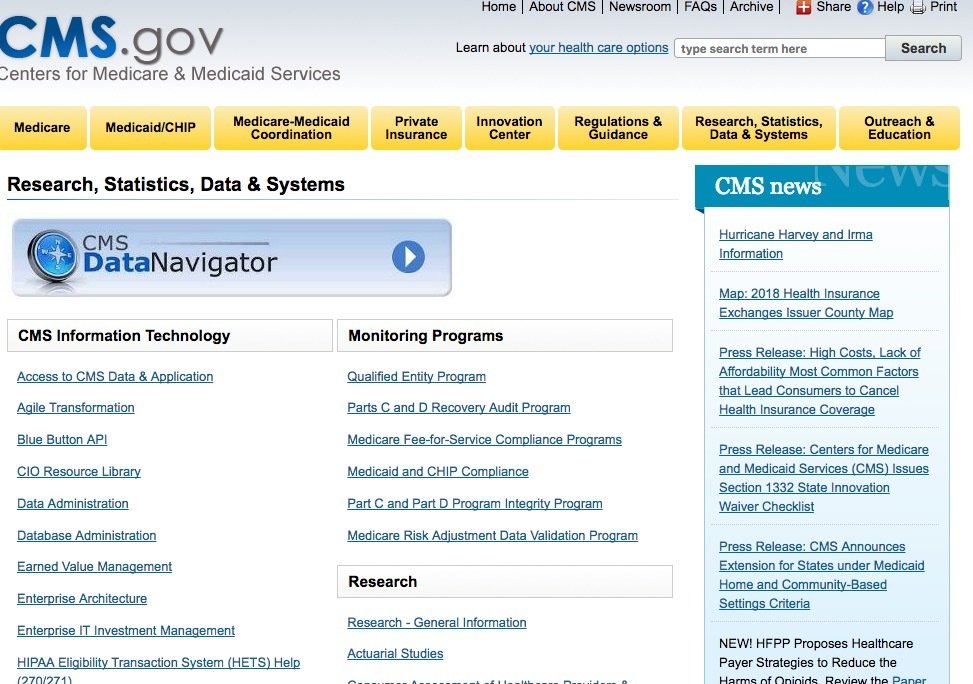This screenshot has height=684, width=973.
Task: Open Research - General Information link
Action: coord(436,623)
